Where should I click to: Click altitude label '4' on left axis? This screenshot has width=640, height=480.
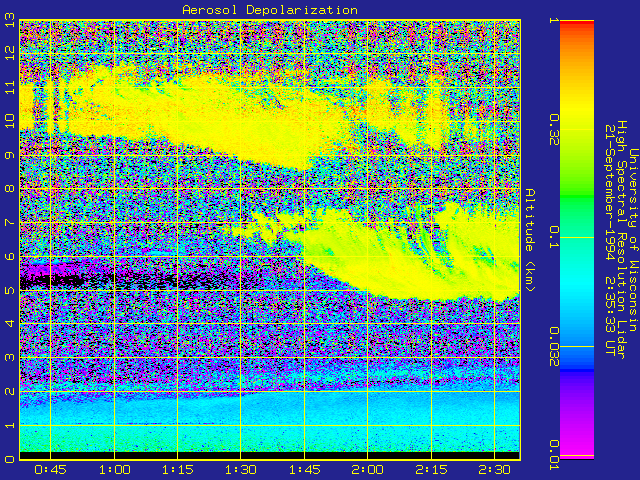point(10,324)
